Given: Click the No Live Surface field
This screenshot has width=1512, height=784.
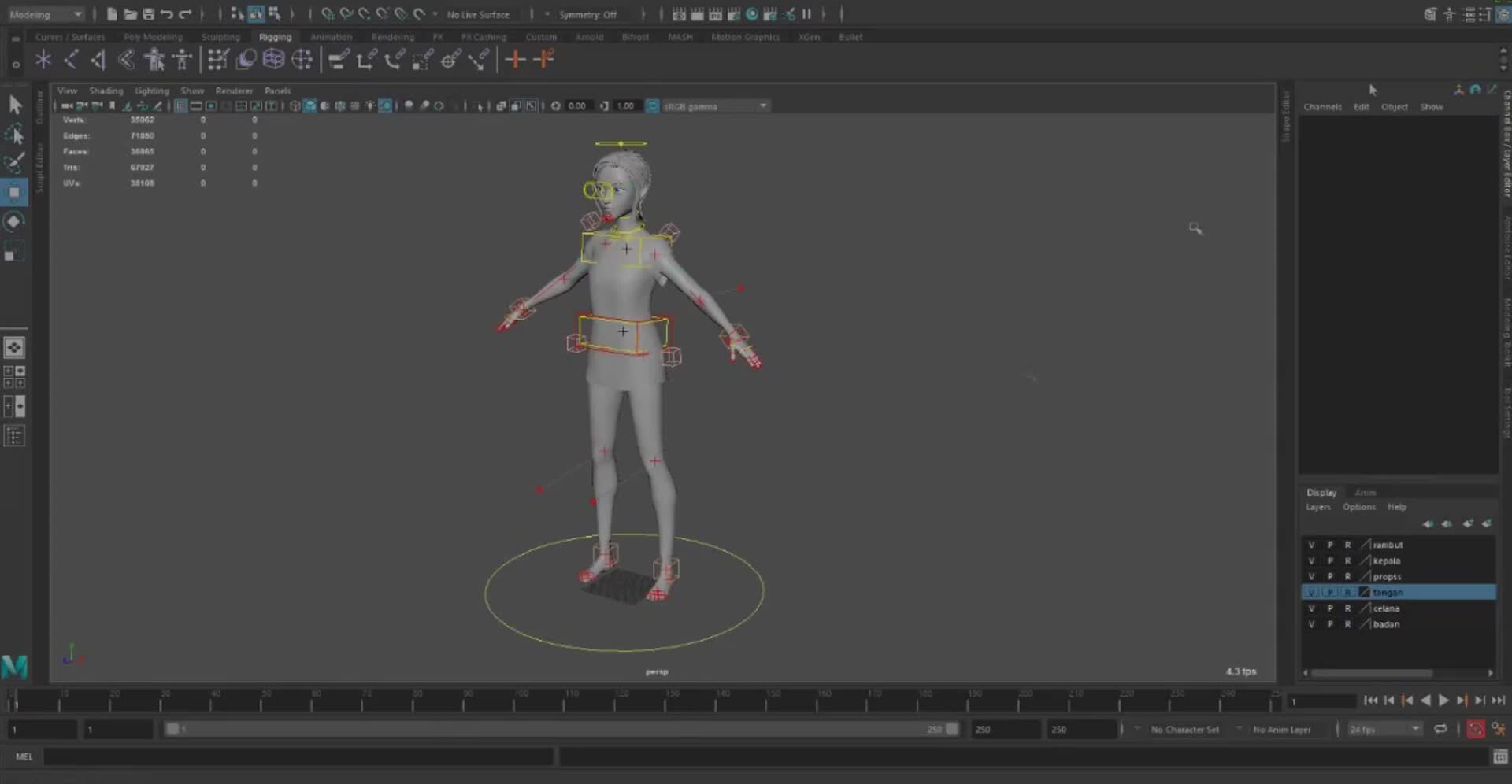Looking at the screenshot, I should [480, 14].
